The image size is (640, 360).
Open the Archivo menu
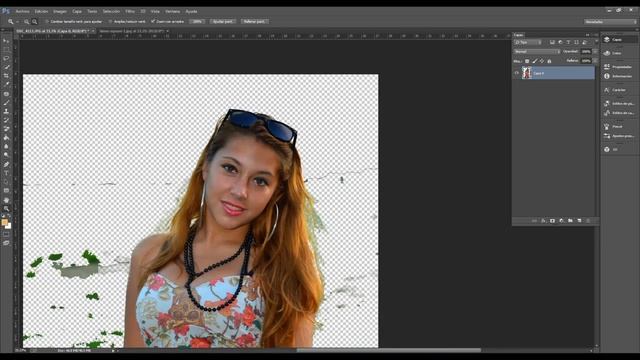22,11
